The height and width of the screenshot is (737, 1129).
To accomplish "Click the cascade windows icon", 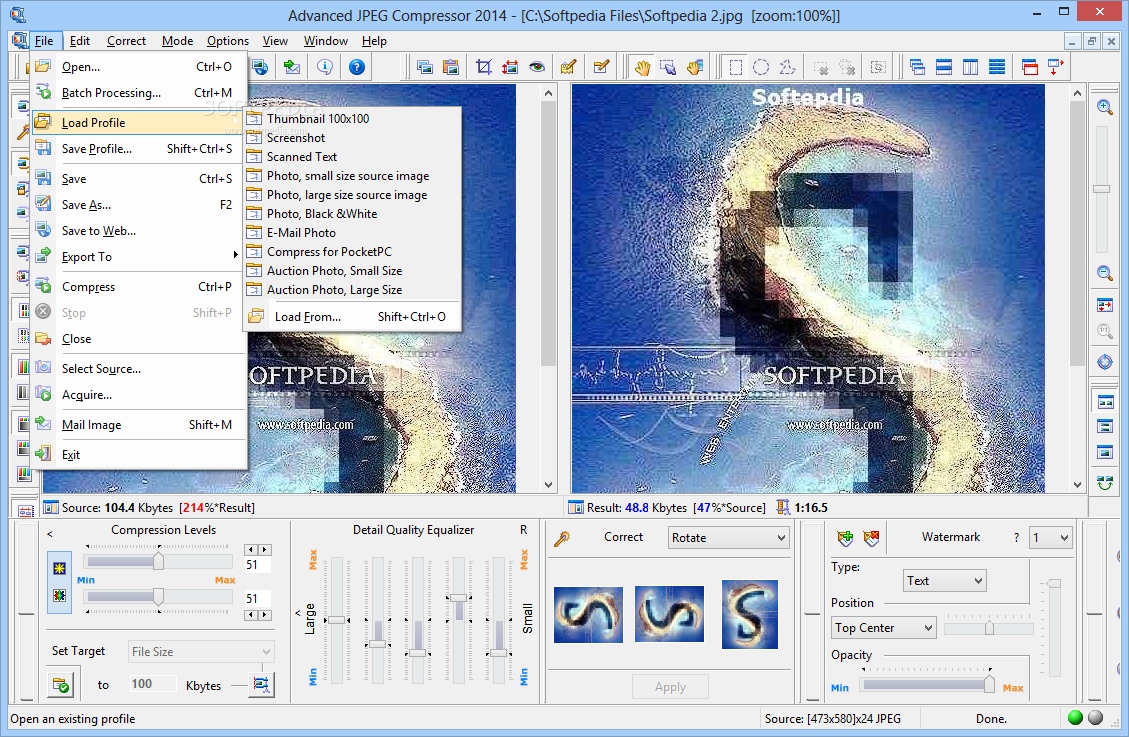I will tap(917, 68).
